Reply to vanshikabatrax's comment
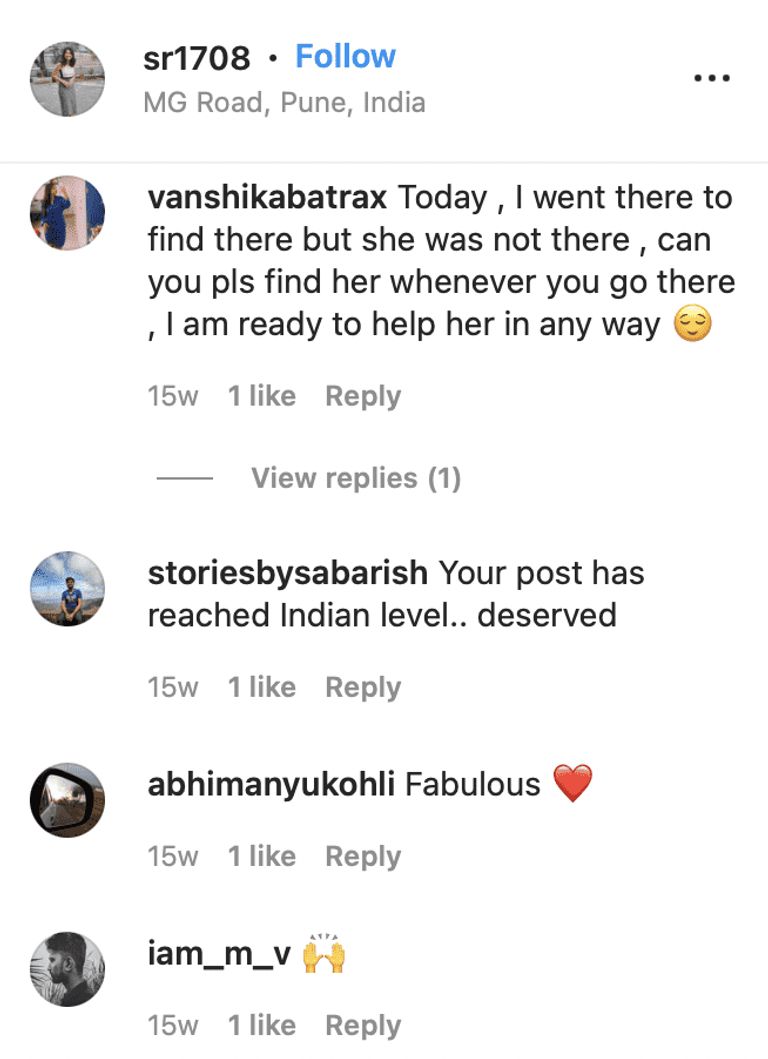768x1059 pixels. (x=363, y=396)
